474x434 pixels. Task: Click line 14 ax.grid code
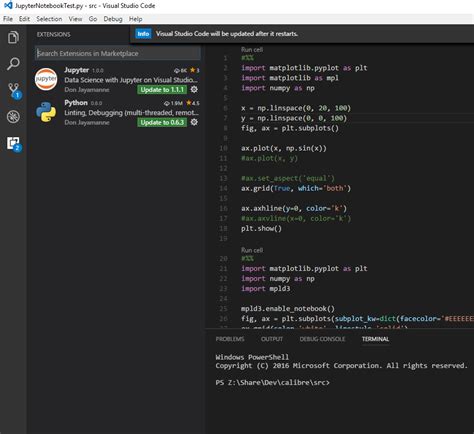296,188
